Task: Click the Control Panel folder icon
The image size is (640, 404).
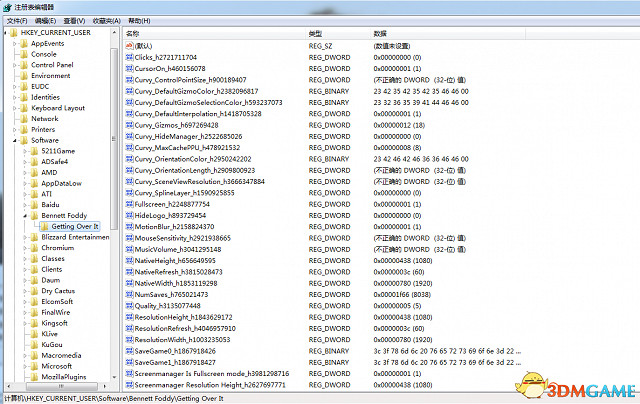Action: [x=23, y=65]
